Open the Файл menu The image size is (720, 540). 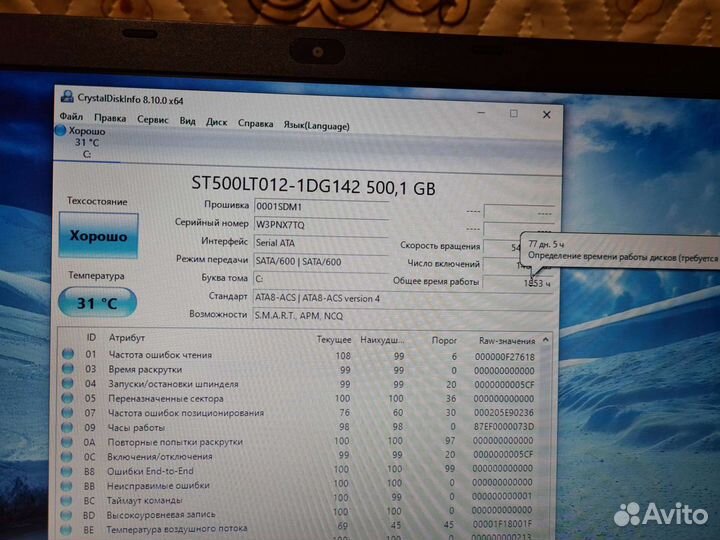[x=71, y=117]
